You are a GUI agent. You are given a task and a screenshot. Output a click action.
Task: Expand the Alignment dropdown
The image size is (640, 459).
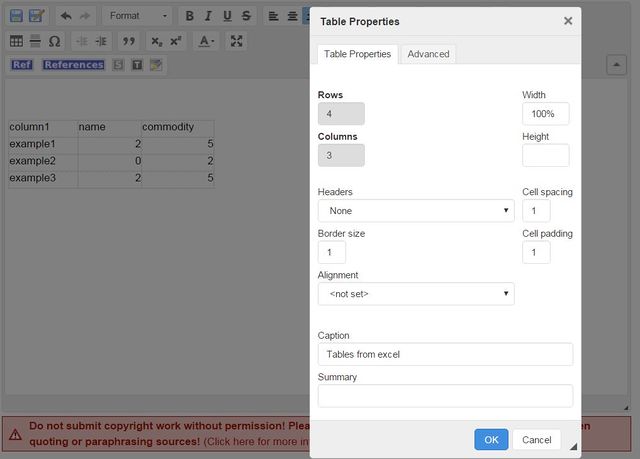click(x=416, y=294)
